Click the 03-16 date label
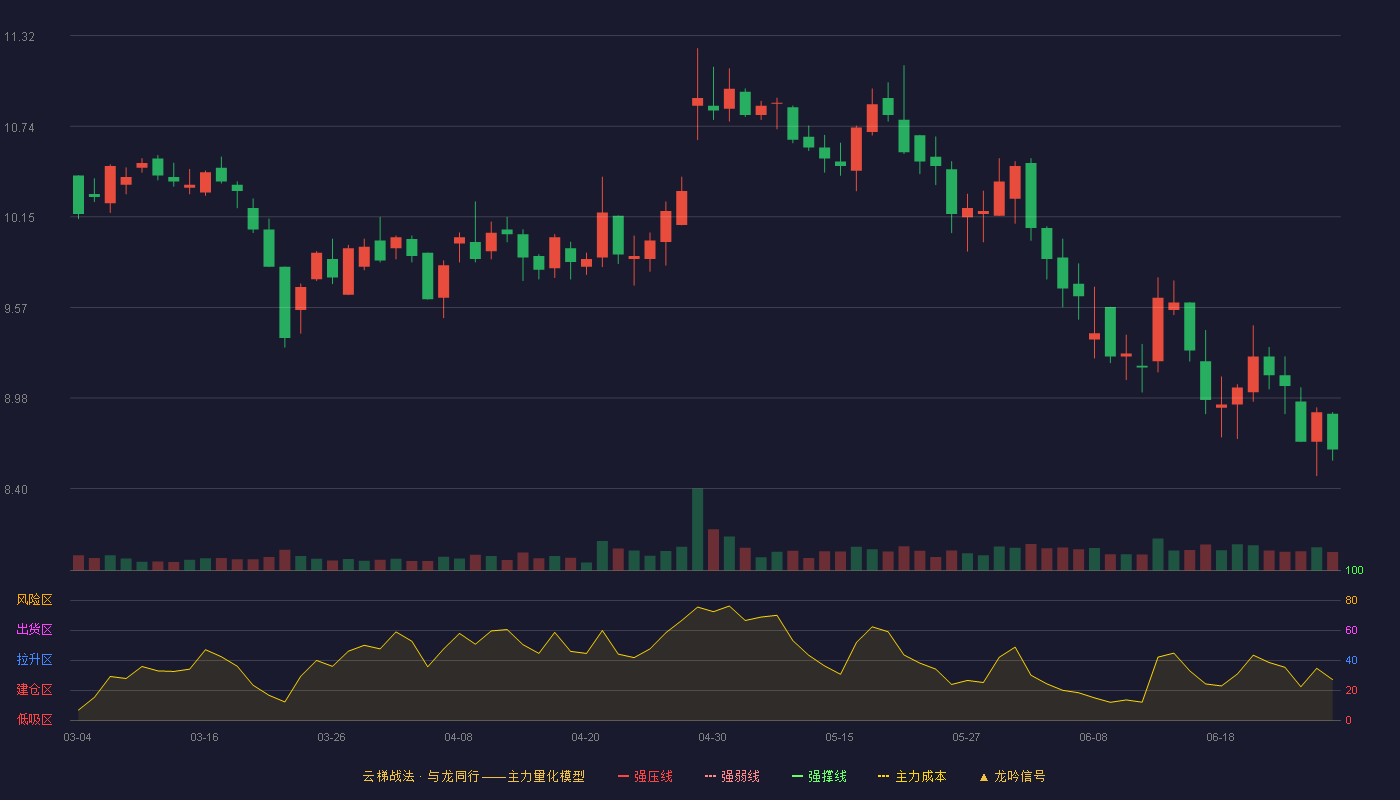This screenshot has height=800, width=1400. click(204, 737)
